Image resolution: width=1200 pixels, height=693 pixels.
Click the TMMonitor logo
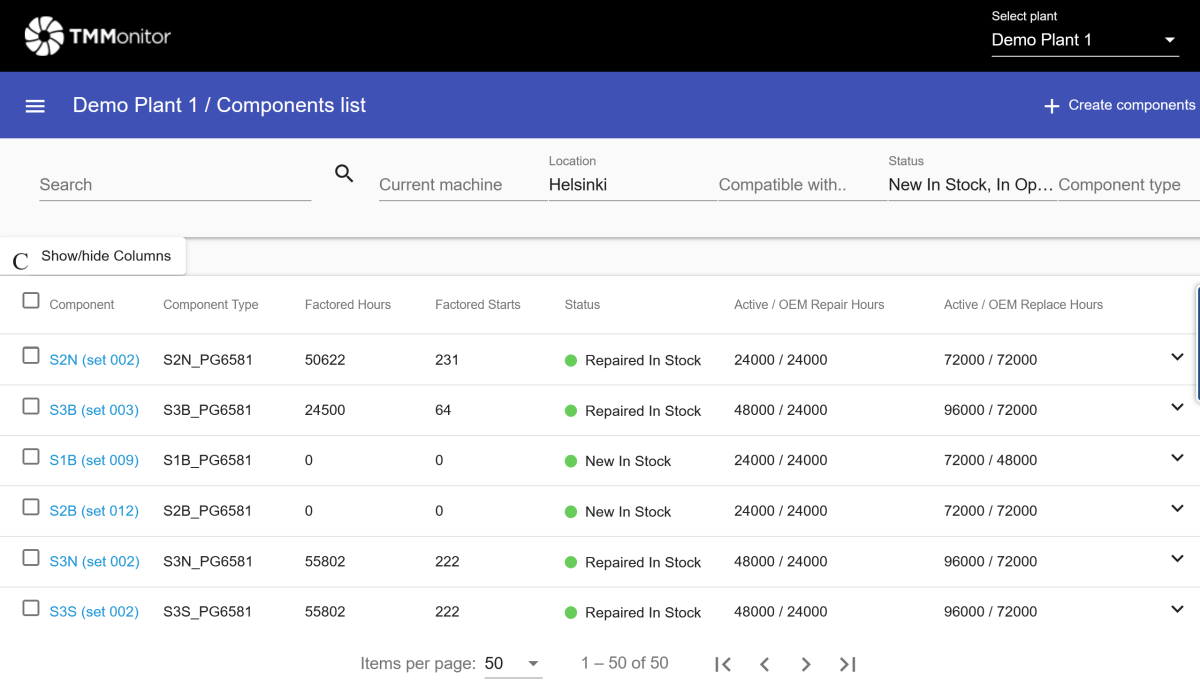pos(97,37)
